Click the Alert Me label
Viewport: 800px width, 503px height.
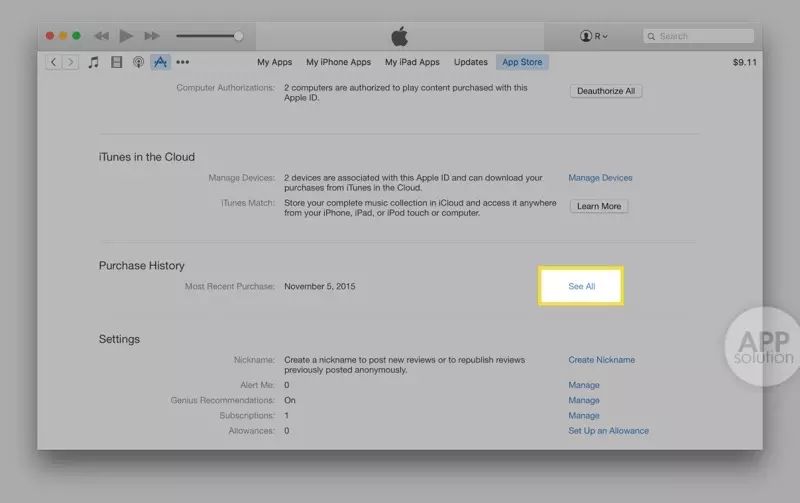(257, 385)
